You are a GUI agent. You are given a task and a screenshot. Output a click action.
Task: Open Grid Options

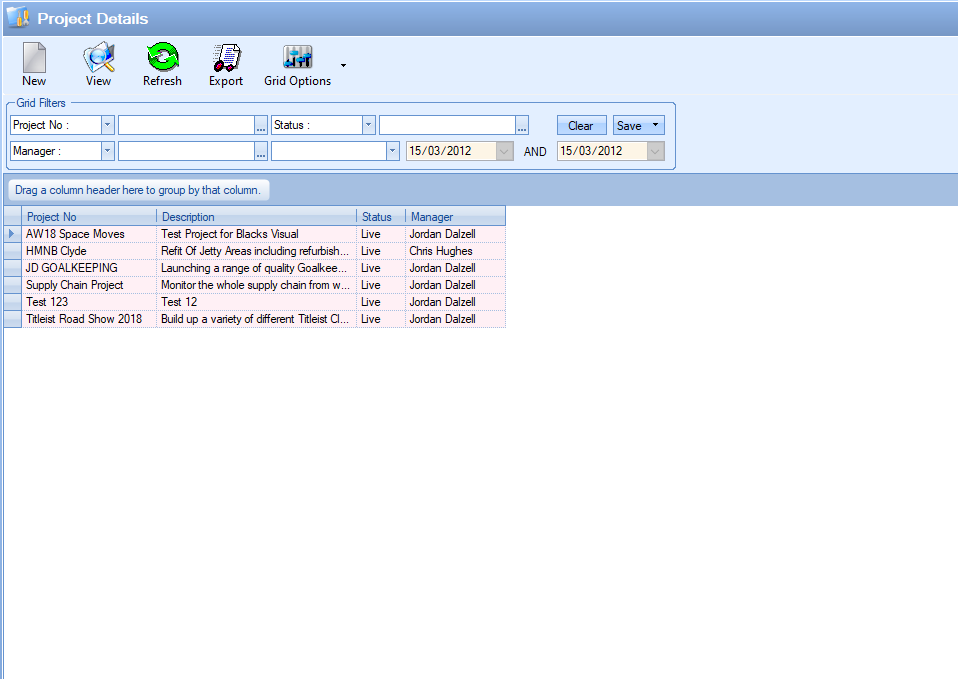pos(297,65)
